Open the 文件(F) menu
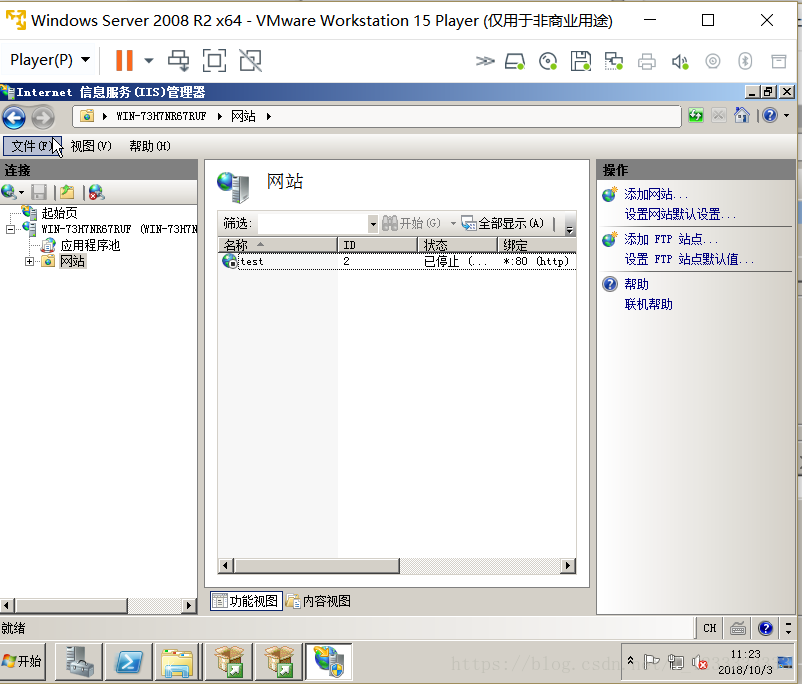Screen dimensions: 802x684 (32, 146)
